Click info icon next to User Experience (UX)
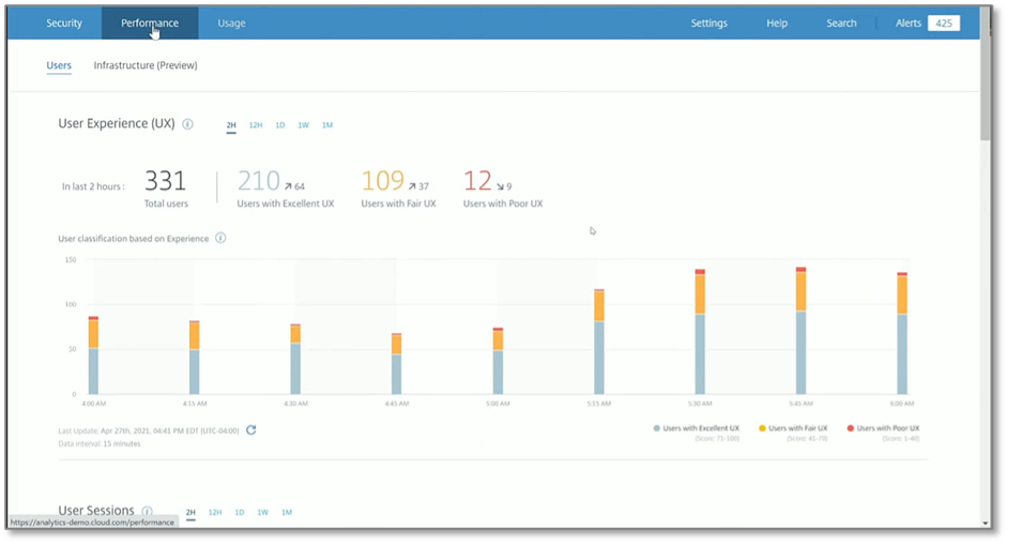Image resolution: width=1010 pixels, height=545 pixels. pyautogui.click(x=188, y=125)
